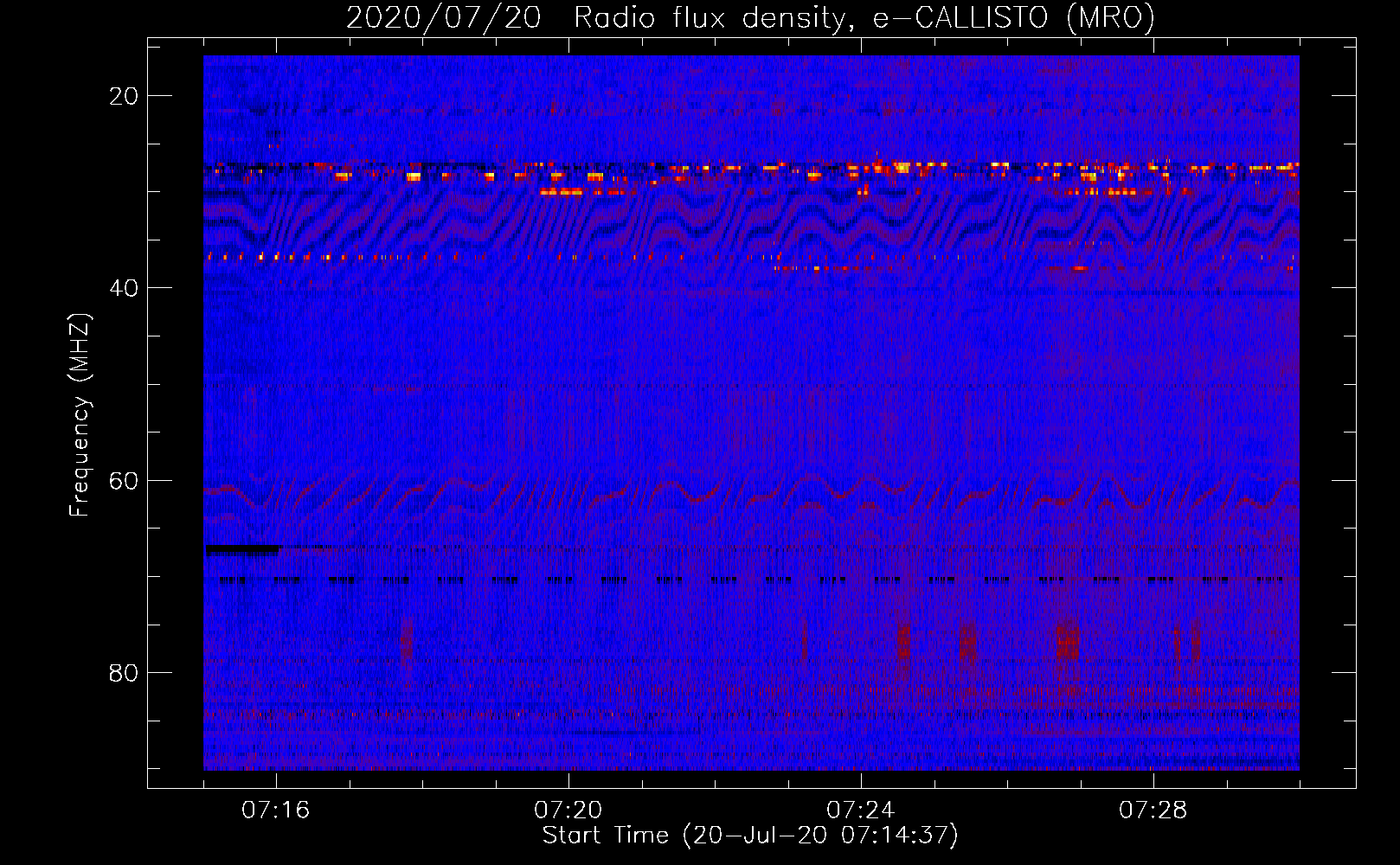
Task: Click the '07:28' time tick label
Action: click(x=1153, y=810)
